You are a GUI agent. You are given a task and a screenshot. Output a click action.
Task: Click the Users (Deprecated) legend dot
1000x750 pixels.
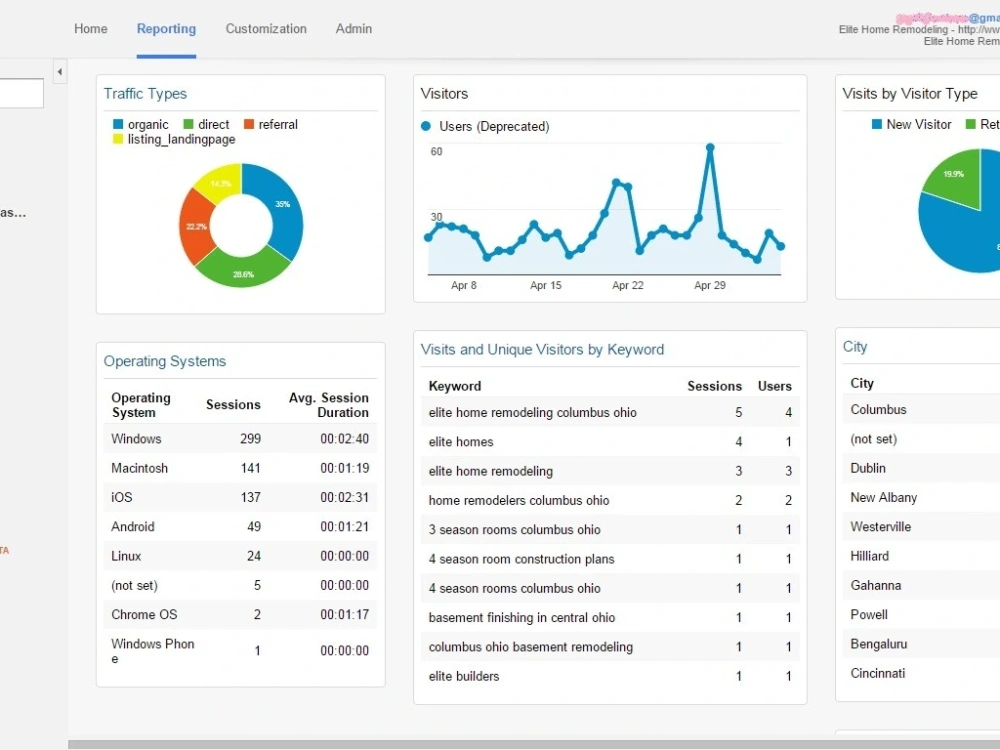(x=426, y=126)
